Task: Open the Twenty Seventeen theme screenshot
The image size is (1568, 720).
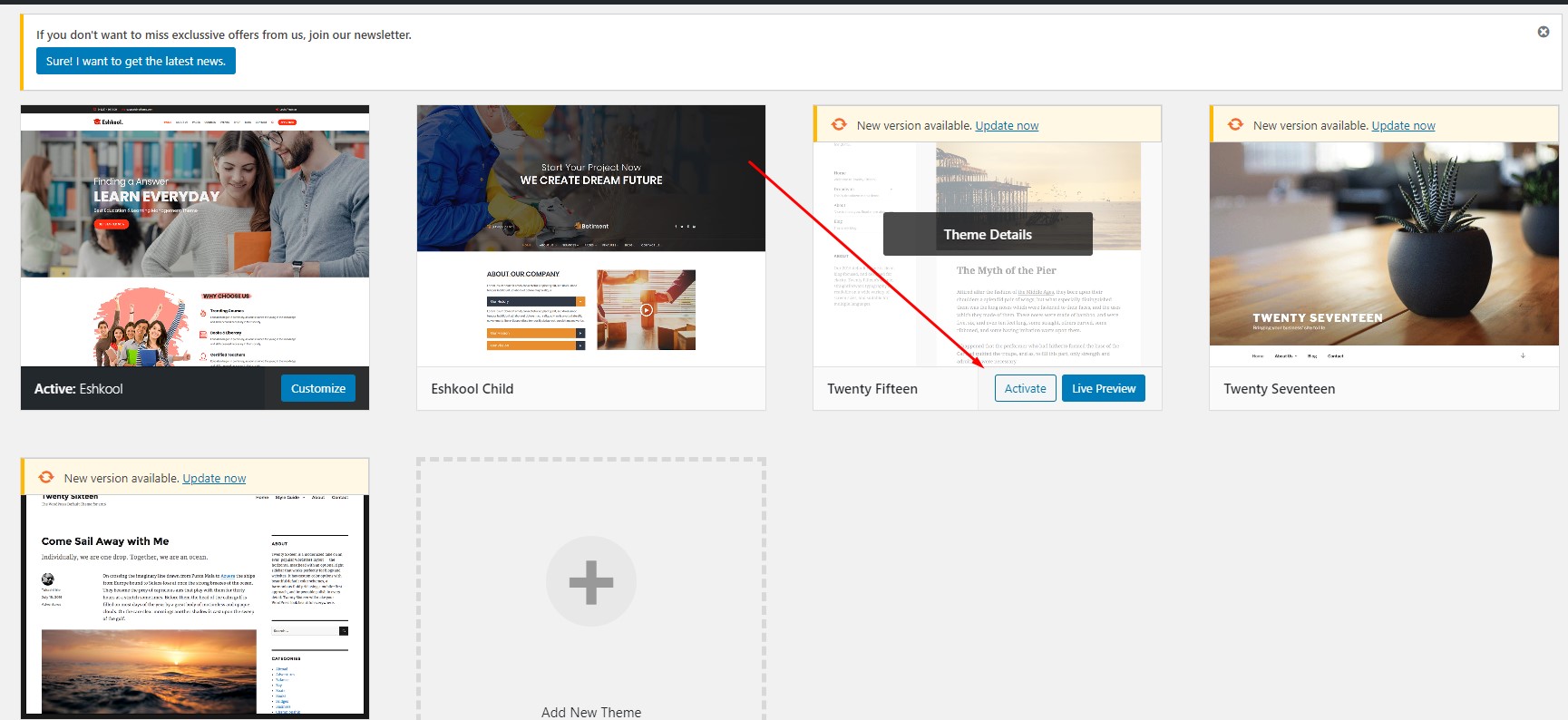Action: coord(1384,254)
